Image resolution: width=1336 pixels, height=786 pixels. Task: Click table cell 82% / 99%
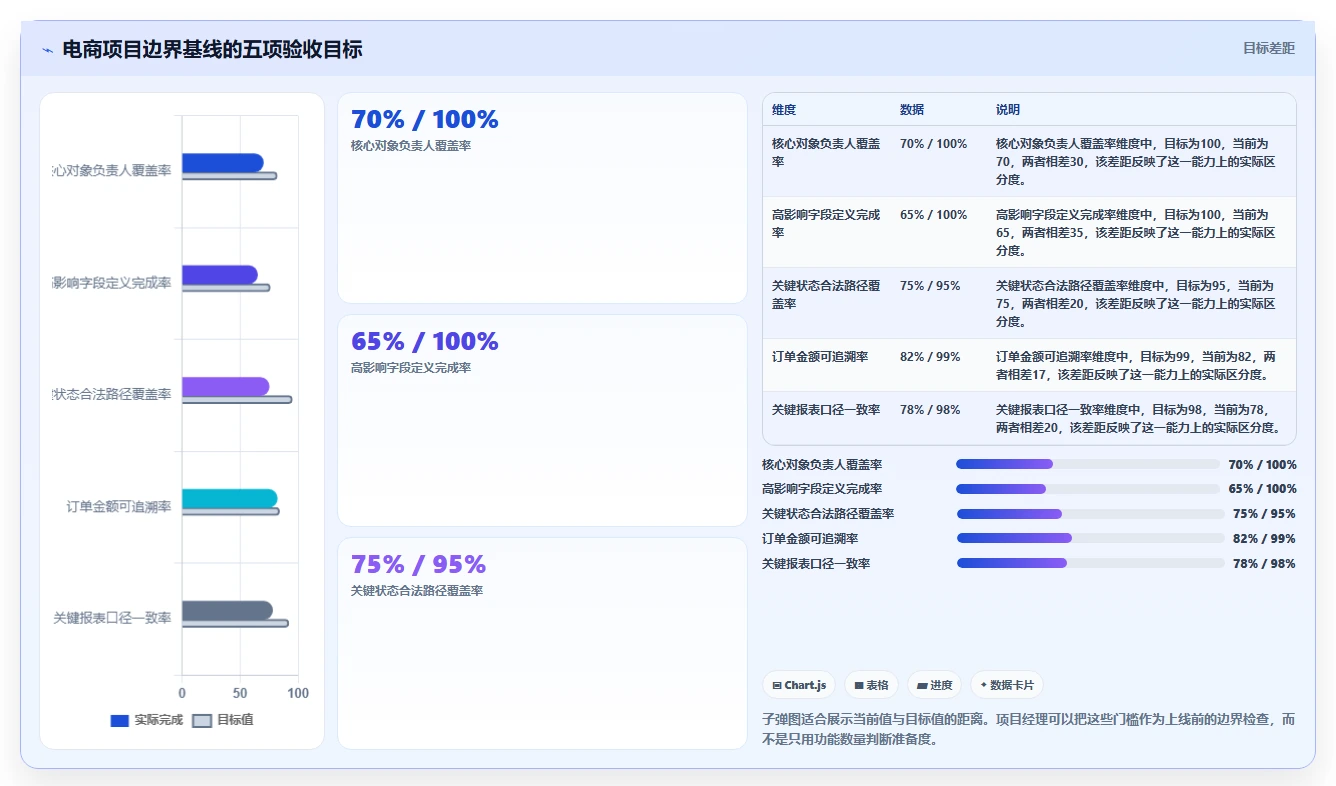click(x=930, y=357)
